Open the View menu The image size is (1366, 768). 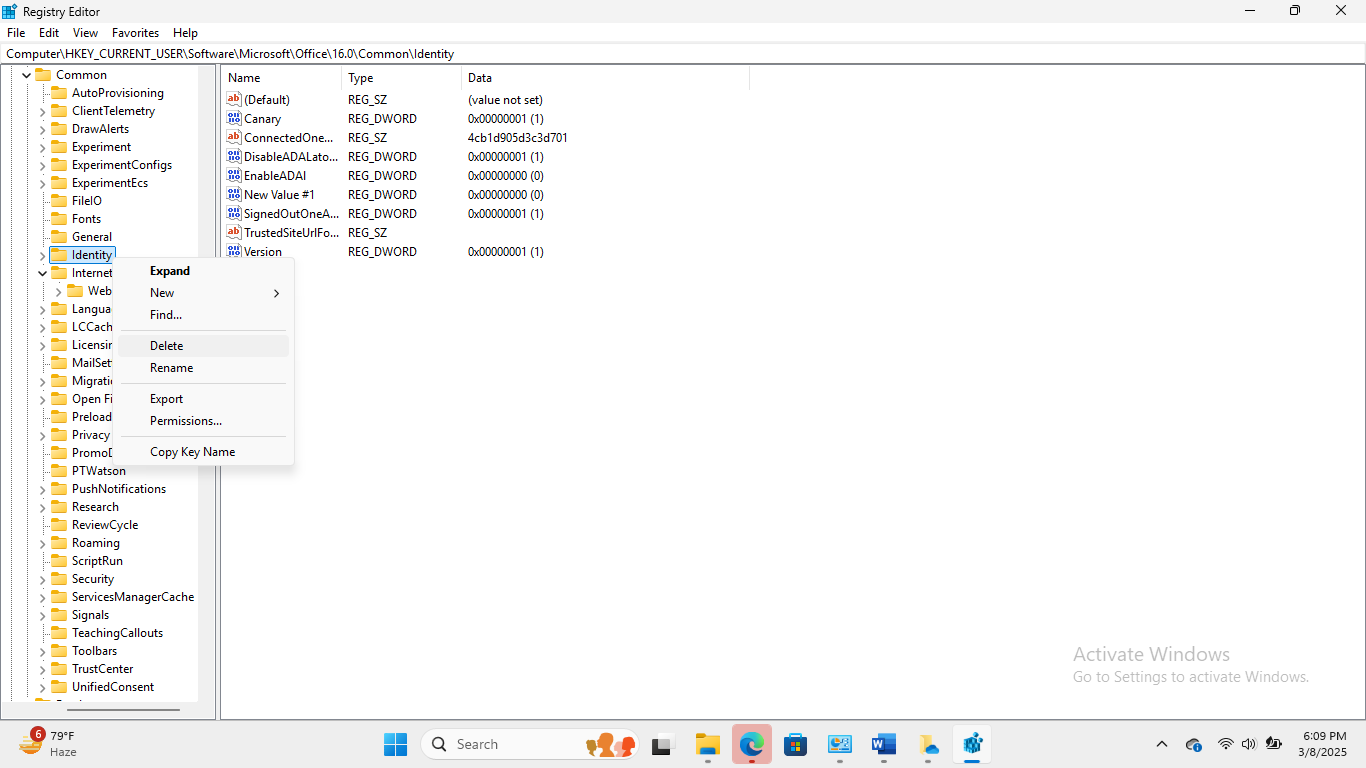85,33
